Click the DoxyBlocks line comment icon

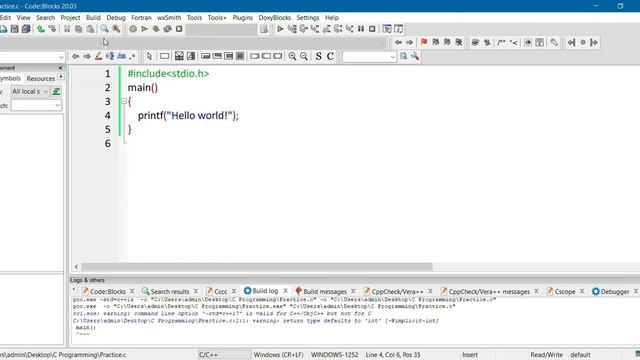tap(513, 42)
